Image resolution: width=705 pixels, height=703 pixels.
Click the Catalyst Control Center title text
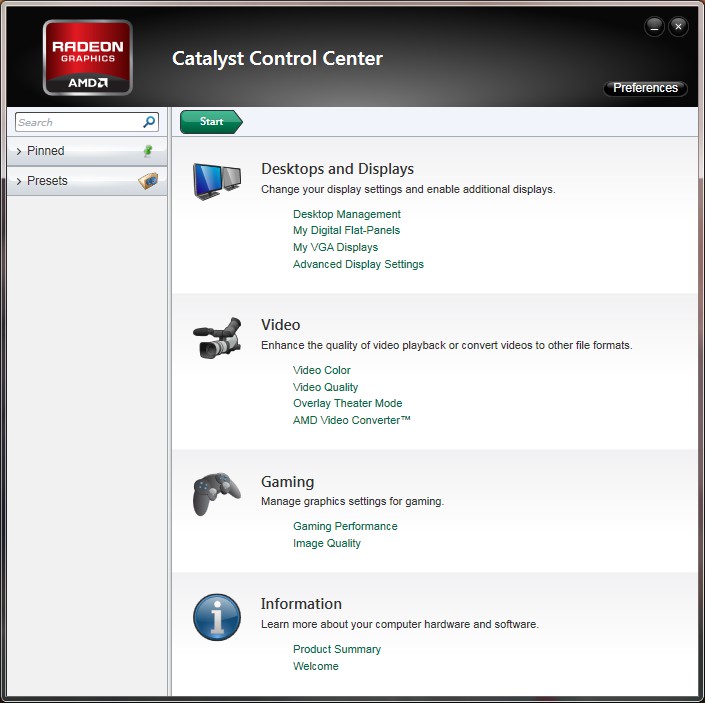[x=277, y=58]
